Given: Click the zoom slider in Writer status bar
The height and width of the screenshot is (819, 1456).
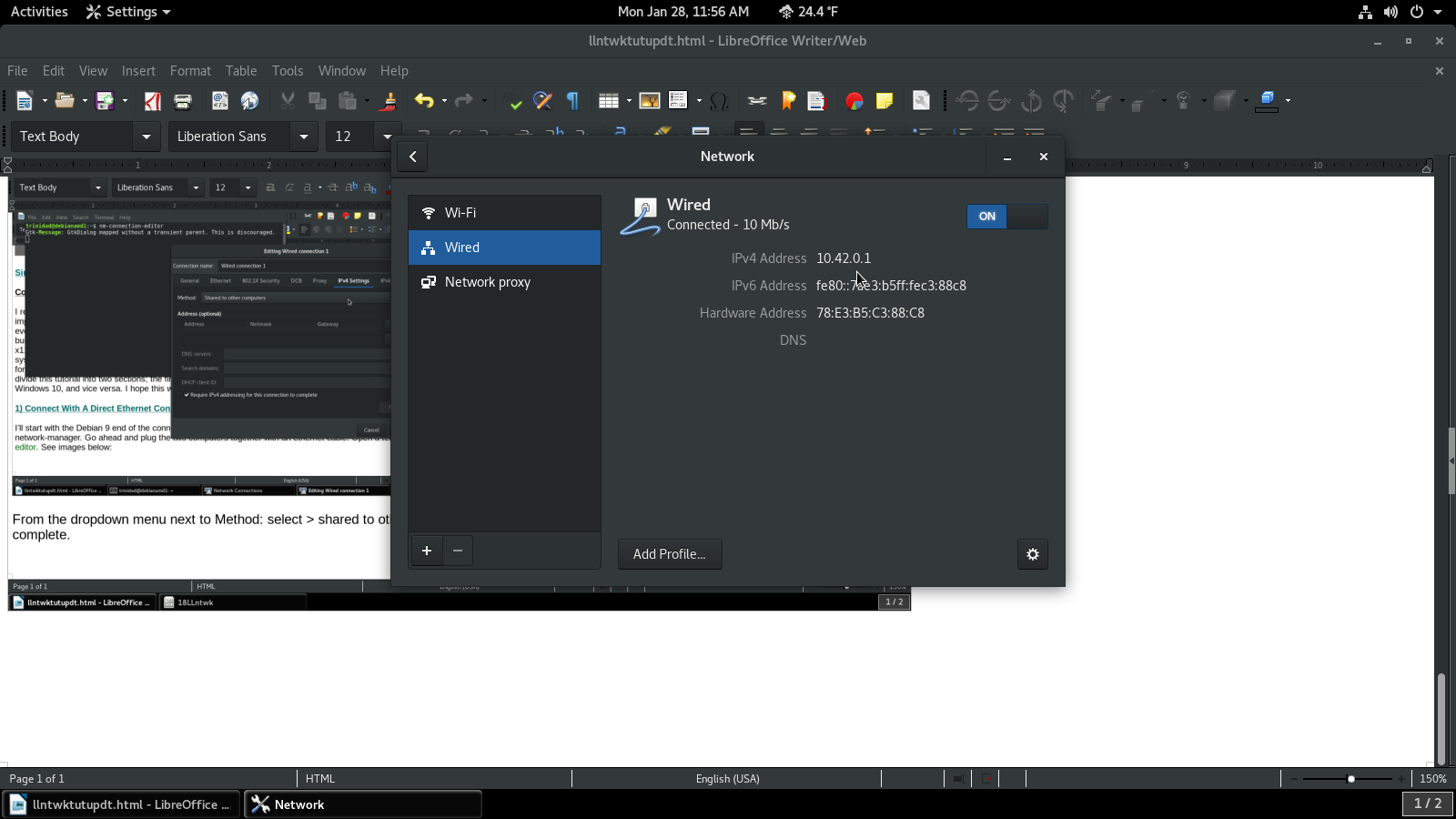Looking at the screenshot, I should pos(1351,779).
